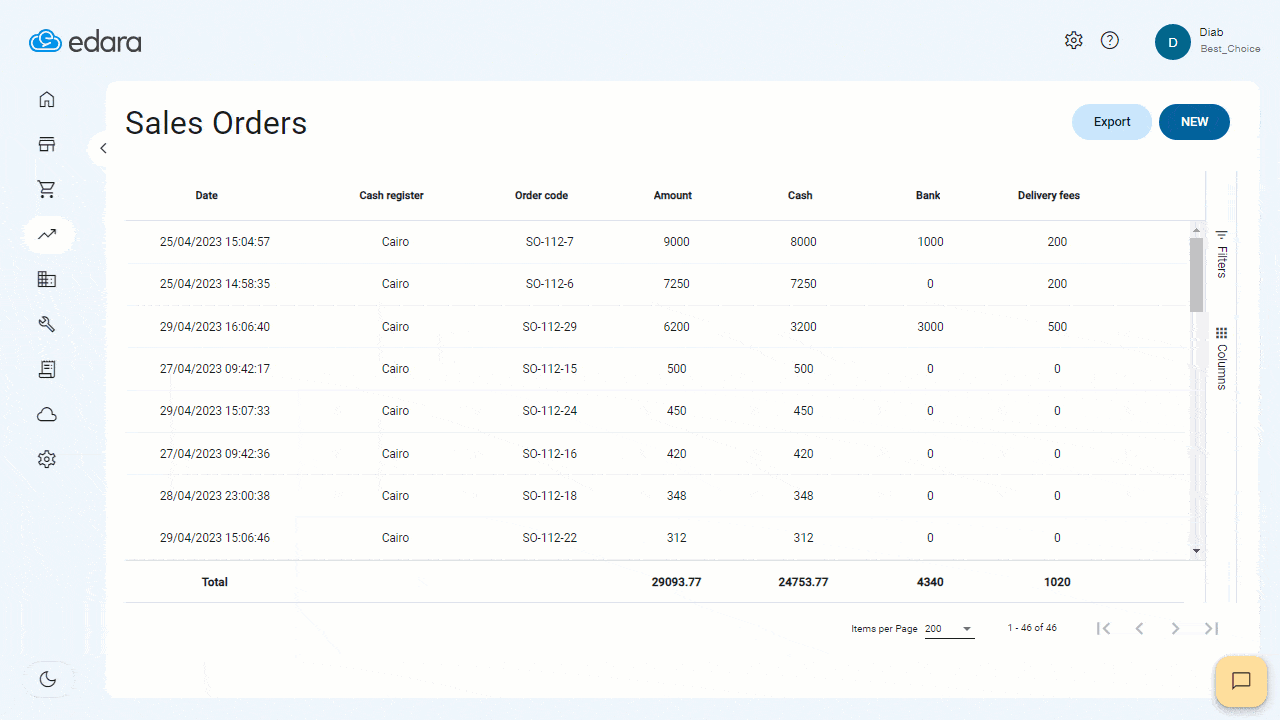Click date 29/04/2023 16:06:40
The height and width of the screenshot is (720, 1280).
[x=215, y=327]
